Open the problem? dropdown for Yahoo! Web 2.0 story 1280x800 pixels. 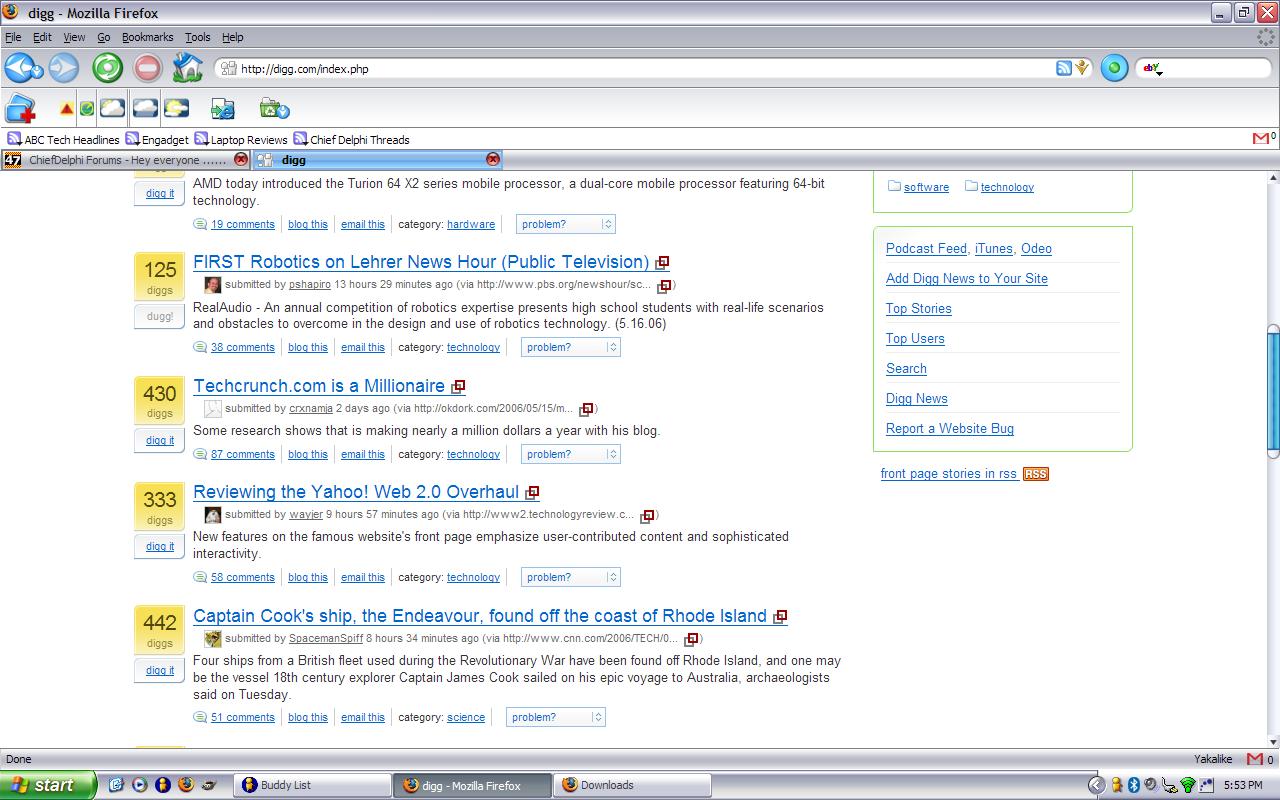[x=570, y=577]
